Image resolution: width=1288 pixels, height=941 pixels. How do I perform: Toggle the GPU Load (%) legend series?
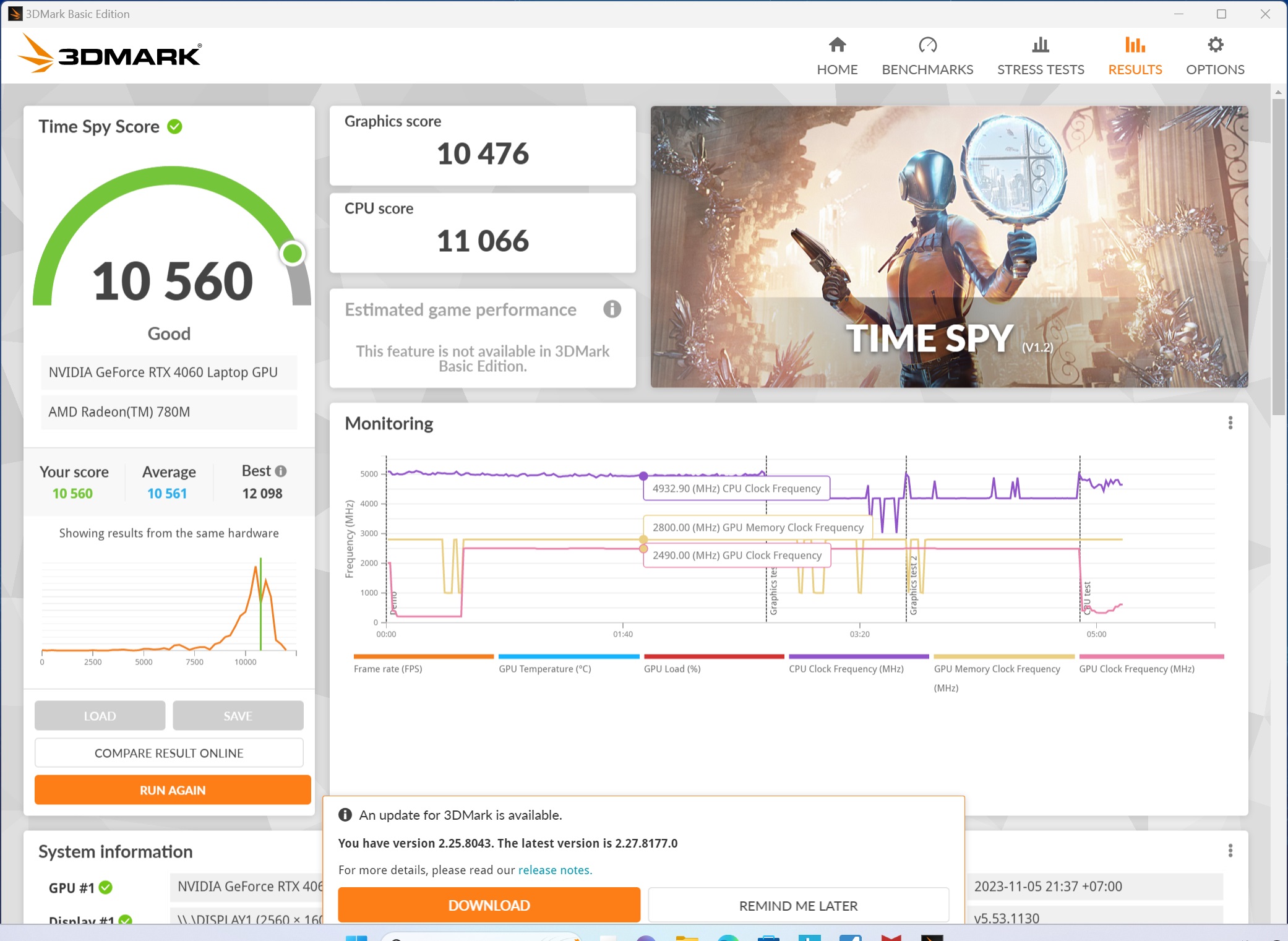tap(713, 664)
